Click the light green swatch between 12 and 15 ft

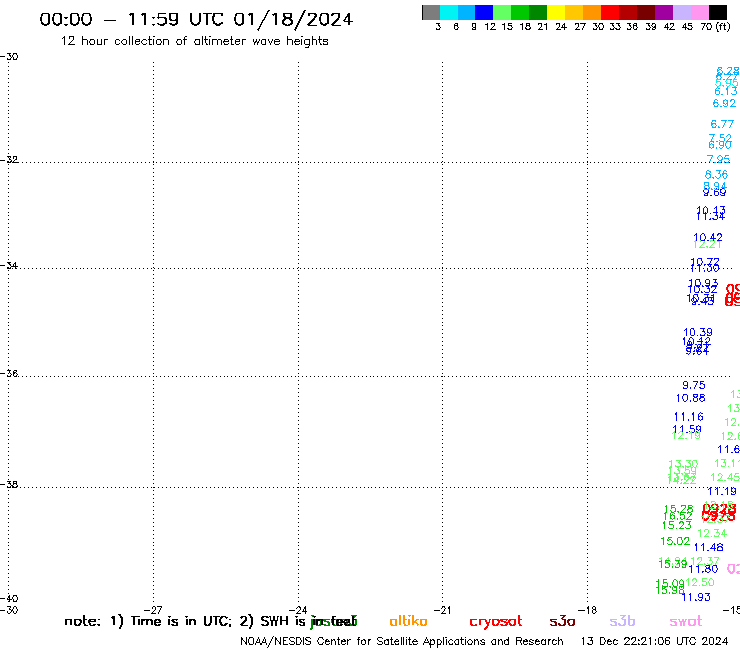[x=502, y=12]
